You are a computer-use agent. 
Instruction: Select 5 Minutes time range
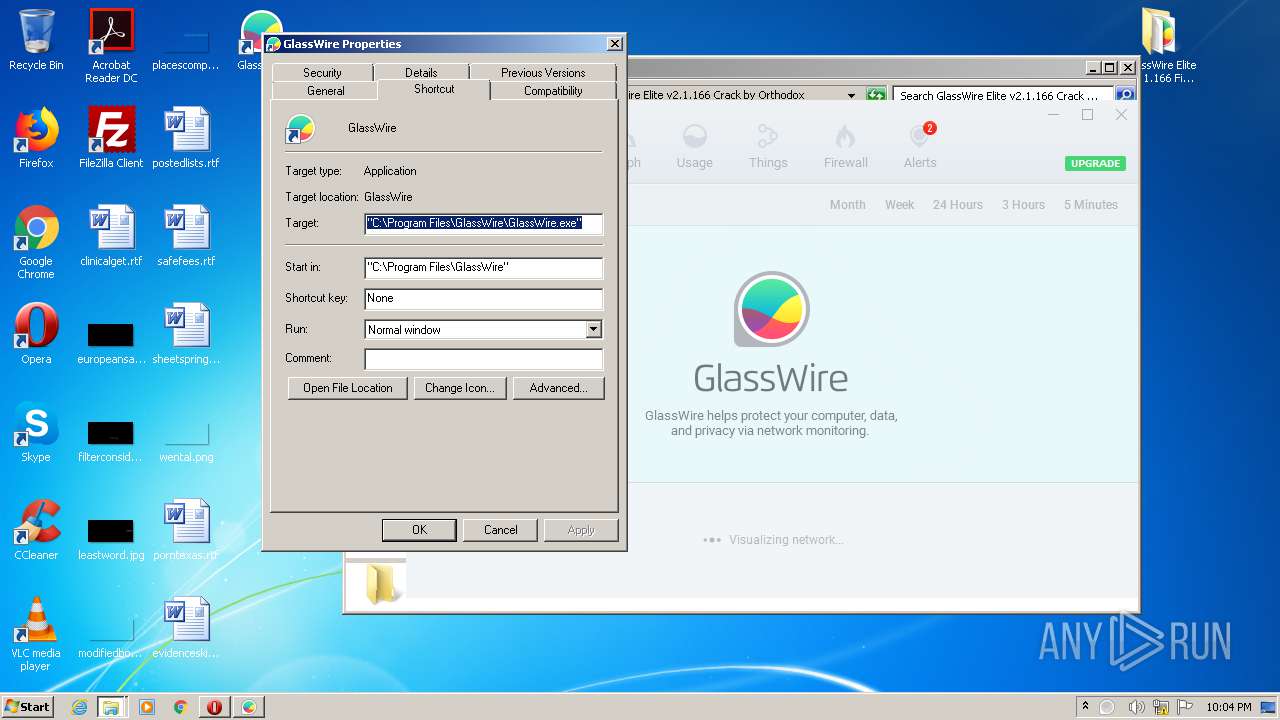pyautogui.click(x=1091, y=204)
